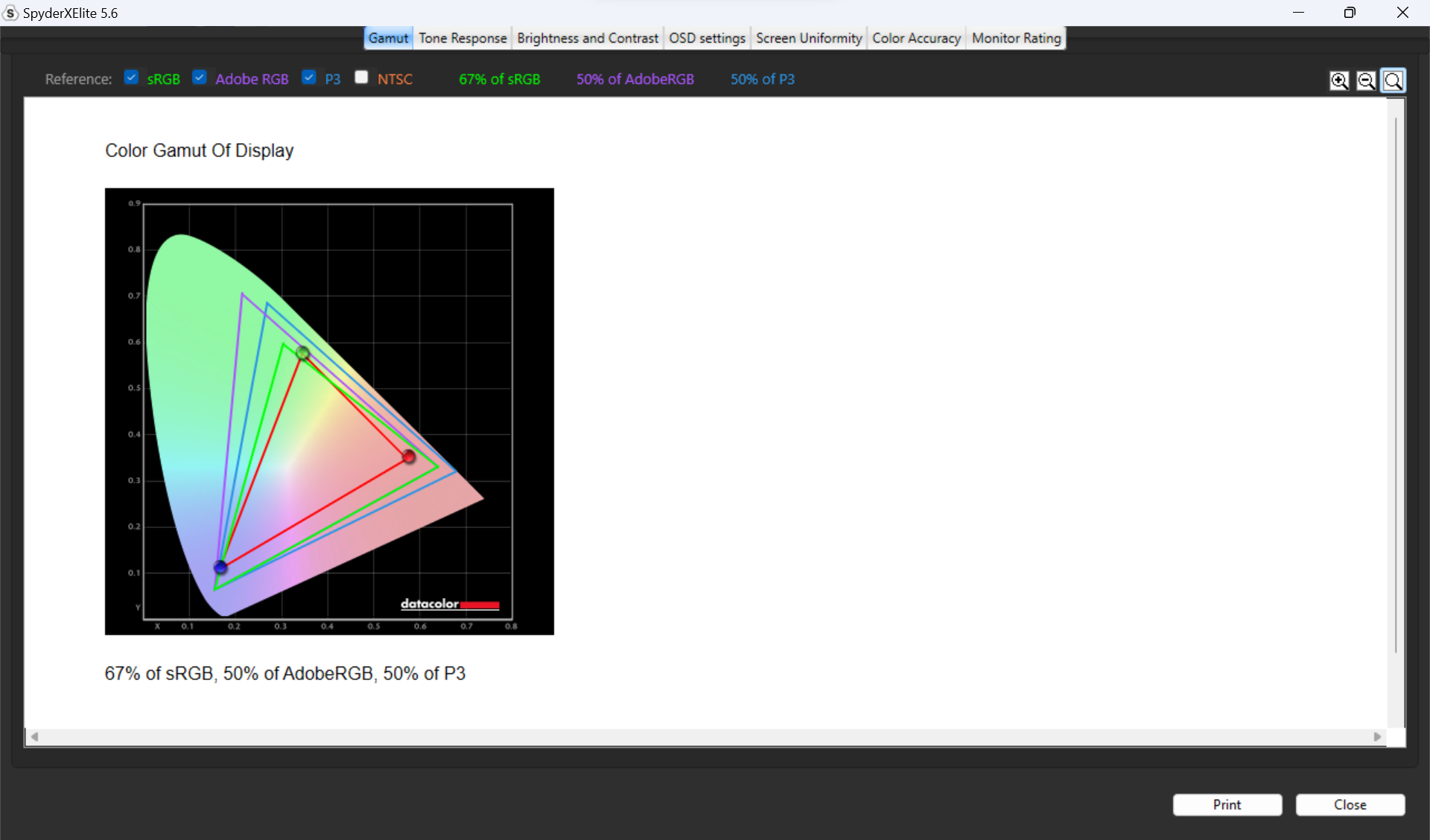1430x840 pixels.
Task: Uncheck the sRGB reference checkbox
Action: pos(132,77)
